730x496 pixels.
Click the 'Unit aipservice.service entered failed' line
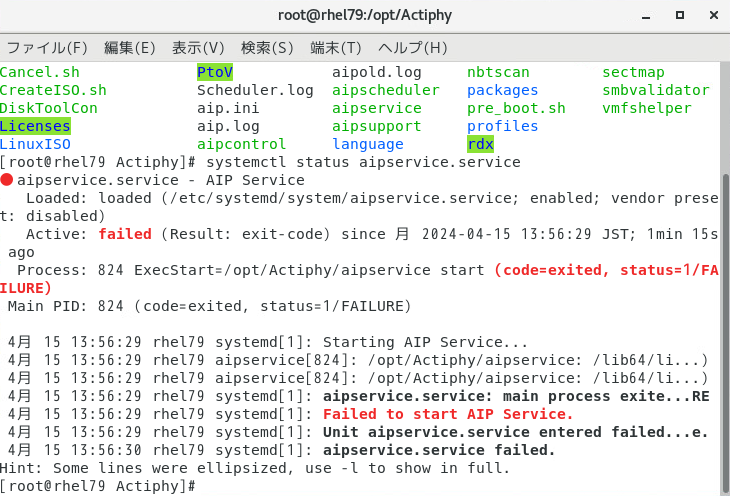[x=515, y=432]
